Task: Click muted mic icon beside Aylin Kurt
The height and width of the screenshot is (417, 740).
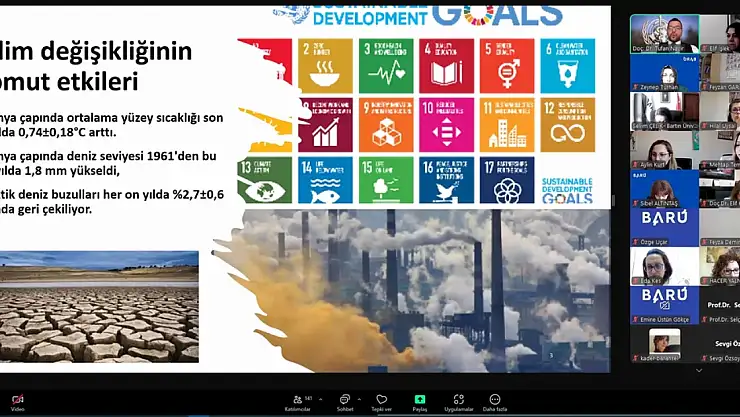Action: click(635, 165)
